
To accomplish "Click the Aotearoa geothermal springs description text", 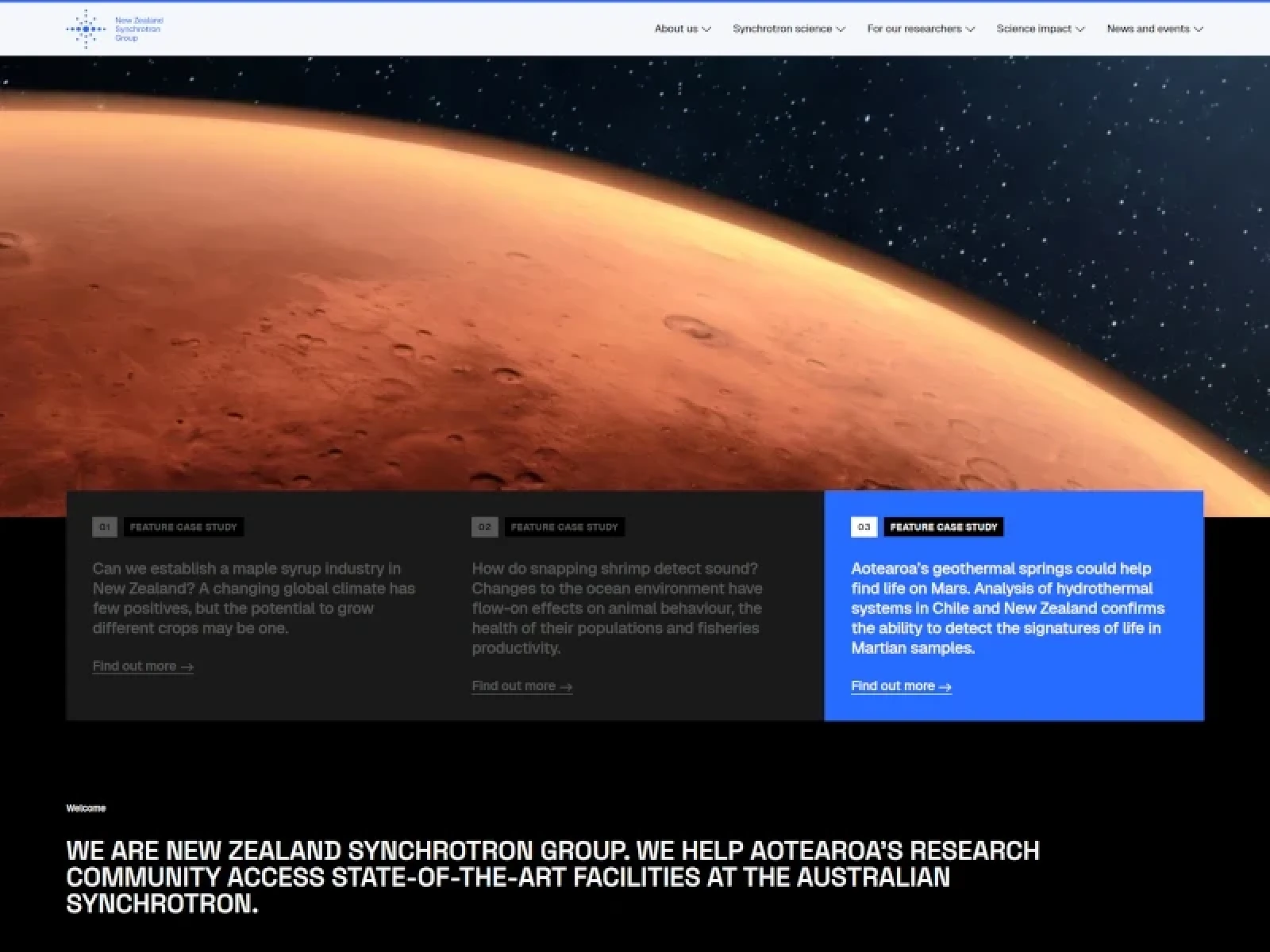I will 1008,608.
